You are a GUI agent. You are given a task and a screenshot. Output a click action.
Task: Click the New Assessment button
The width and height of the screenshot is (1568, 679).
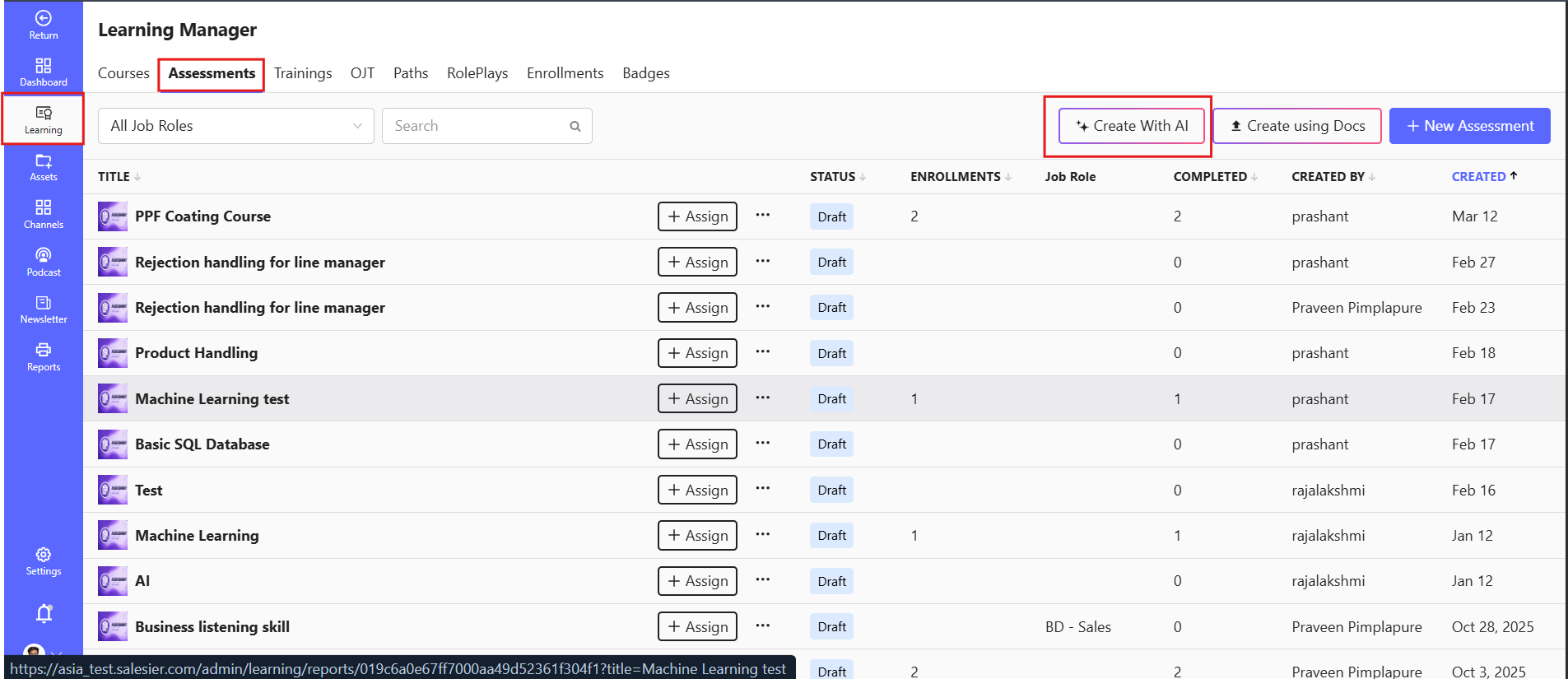[x=1470, y=126]
